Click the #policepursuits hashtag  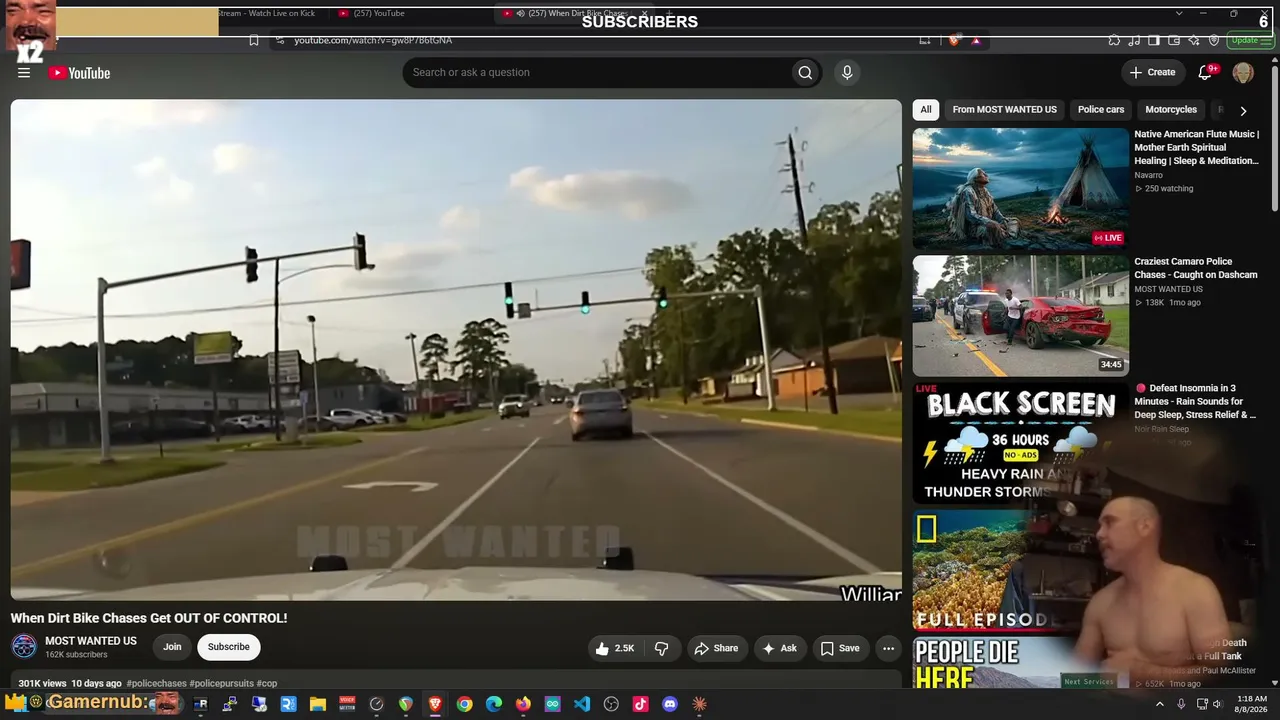221,683
